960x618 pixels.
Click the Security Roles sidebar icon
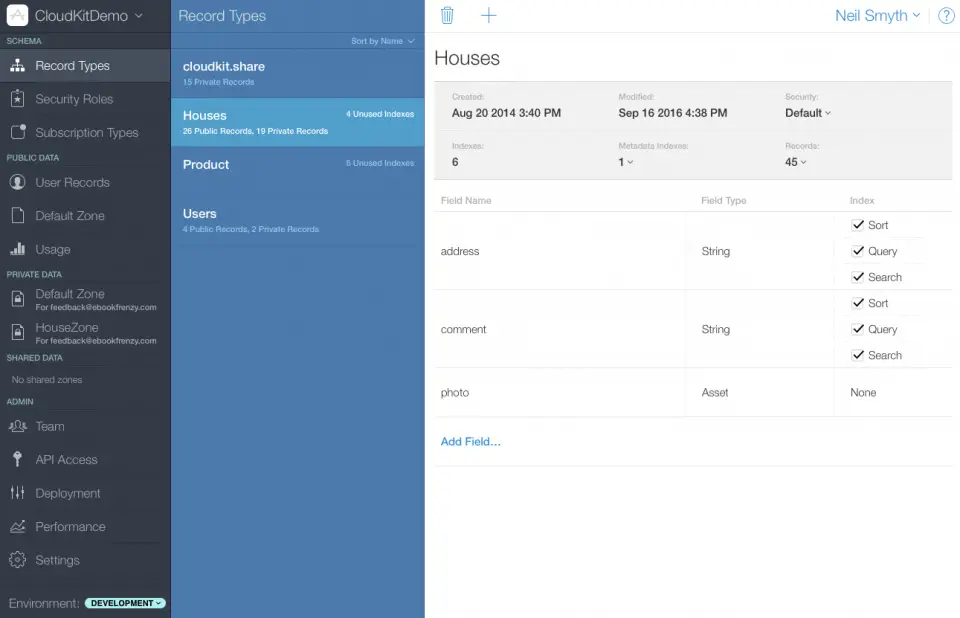point(17,99)
